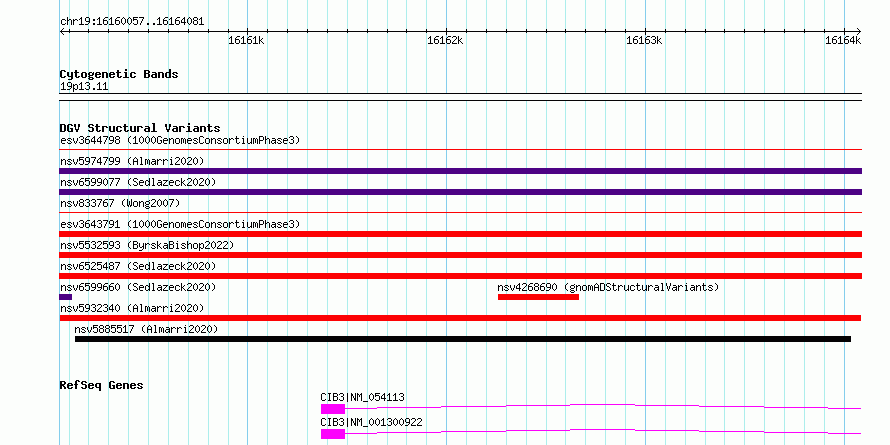This screenshot has height=445, width=890.
Task: Click the ruler's left arrowhead
Action: (62, 31)
